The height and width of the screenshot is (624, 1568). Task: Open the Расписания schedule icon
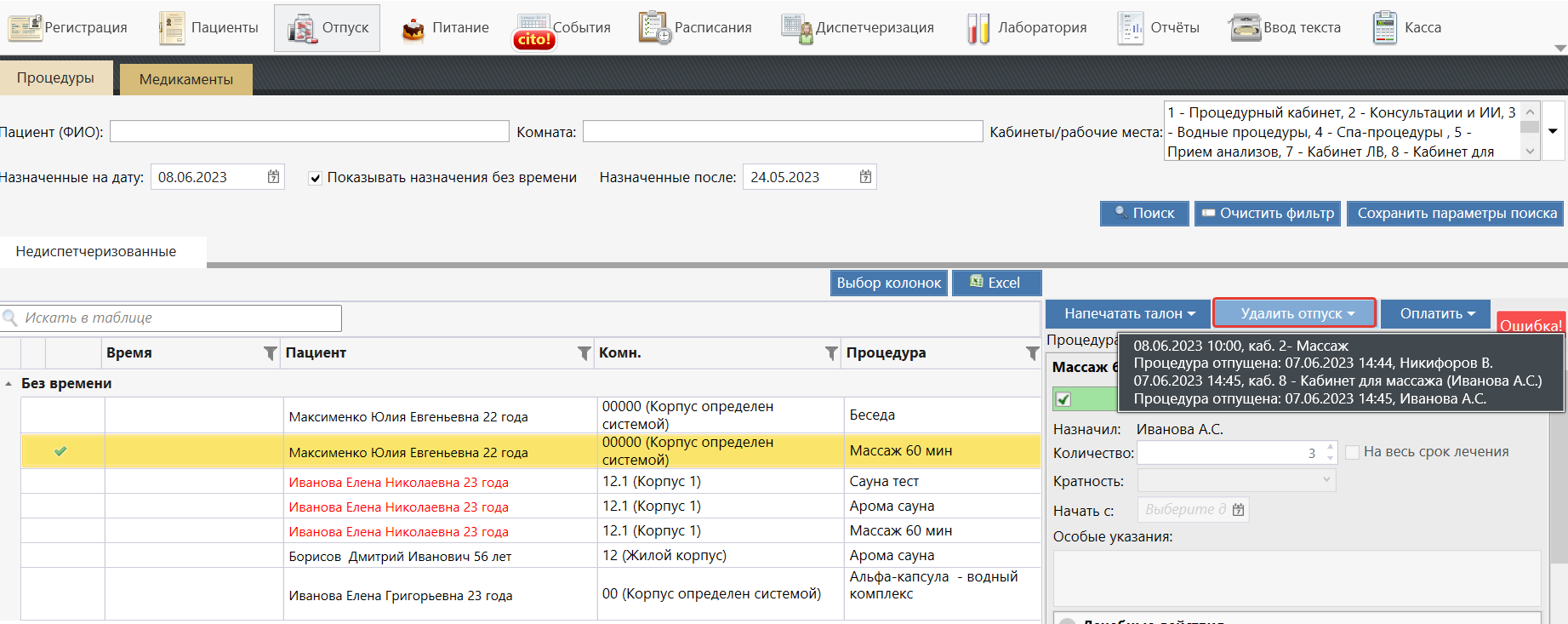click(x=654, y=28)
